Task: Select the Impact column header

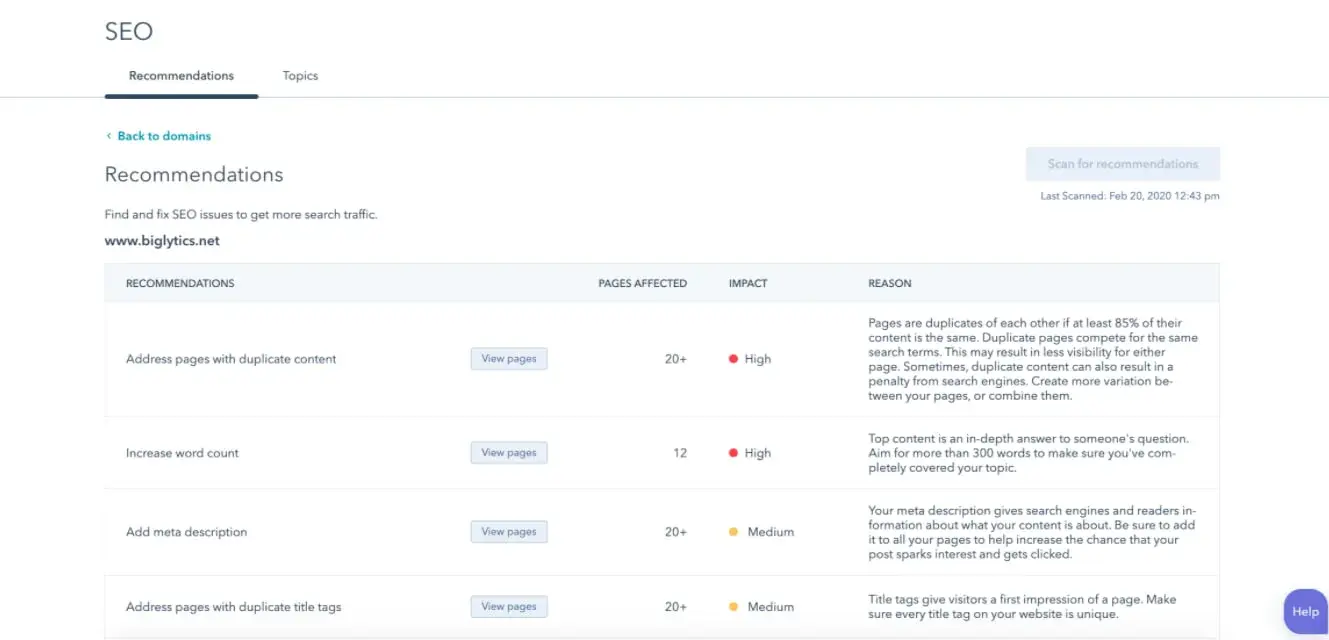Action: point(748,284)
